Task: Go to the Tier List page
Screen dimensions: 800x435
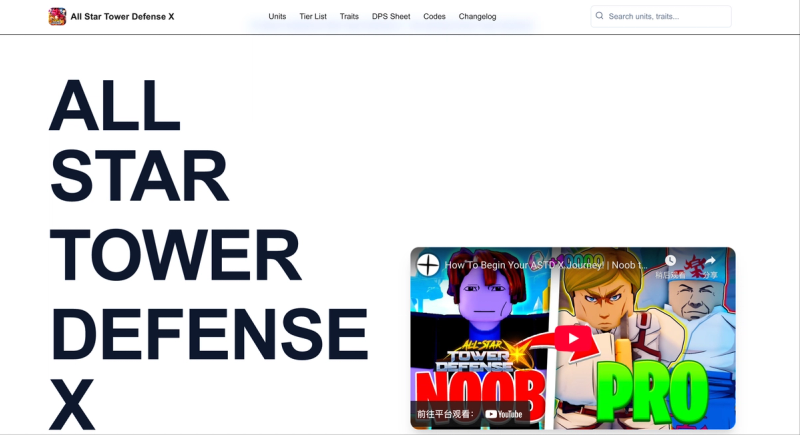Action: point(313,16)
